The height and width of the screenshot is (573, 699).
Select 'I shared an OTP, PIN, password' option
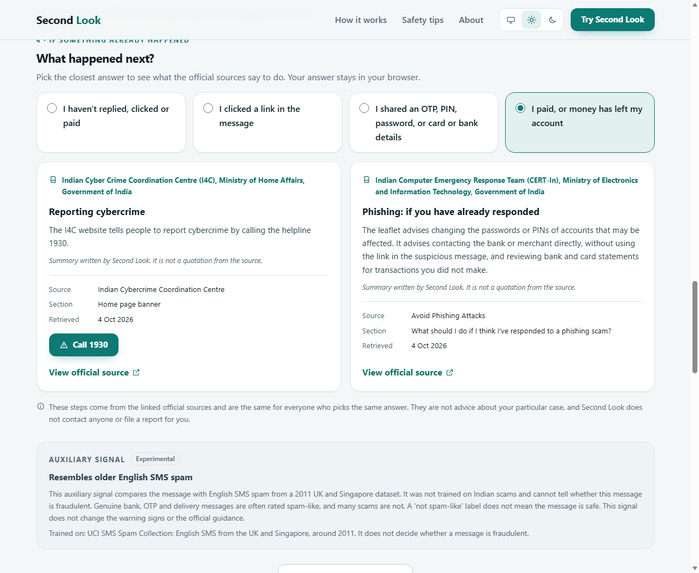click(x=424, y=123)
